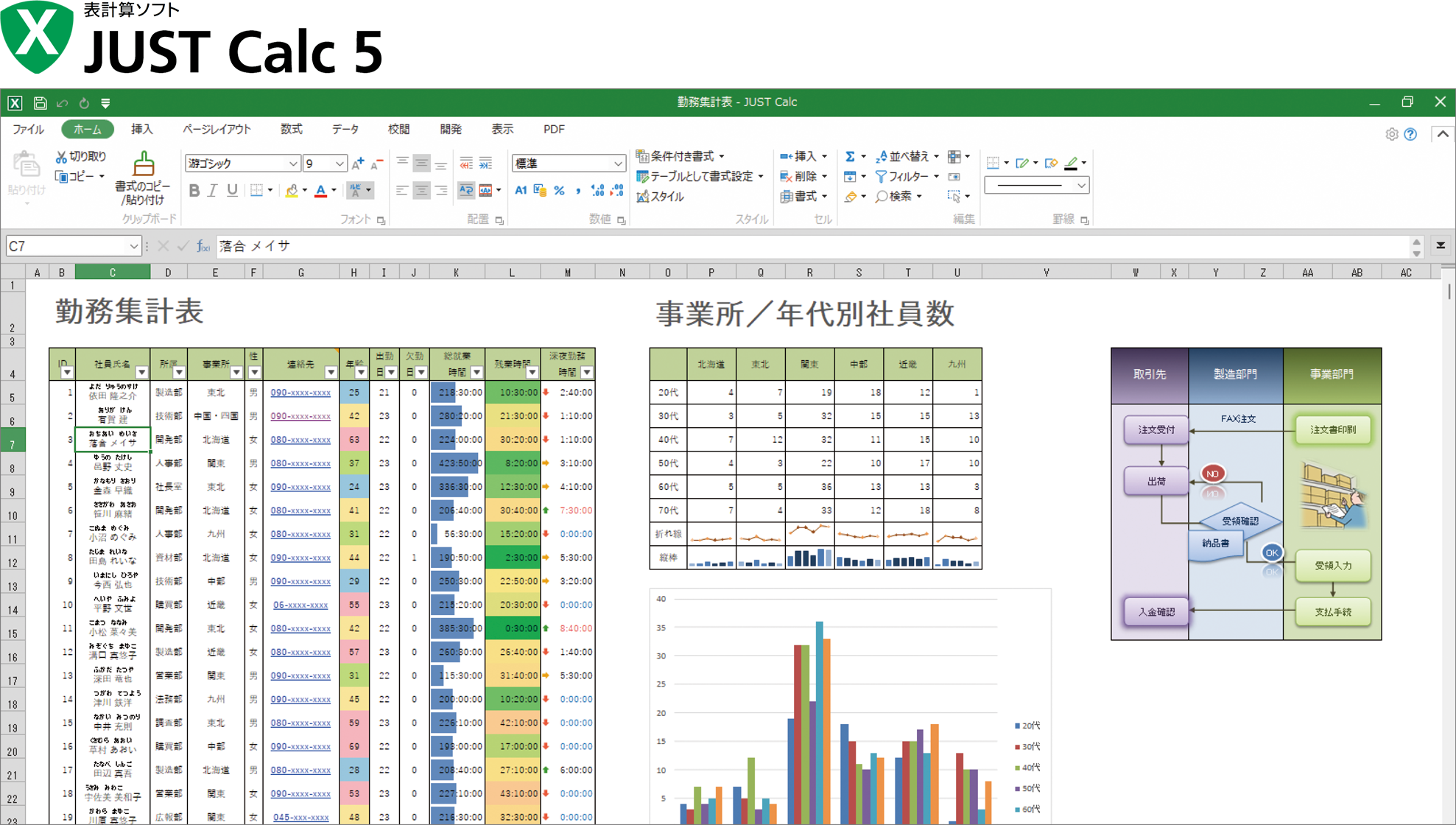Open the 社員氏名 column filter dropdown
This screenshot has width=1456, height=825.
pyautogui.click(x=141, y=372)
